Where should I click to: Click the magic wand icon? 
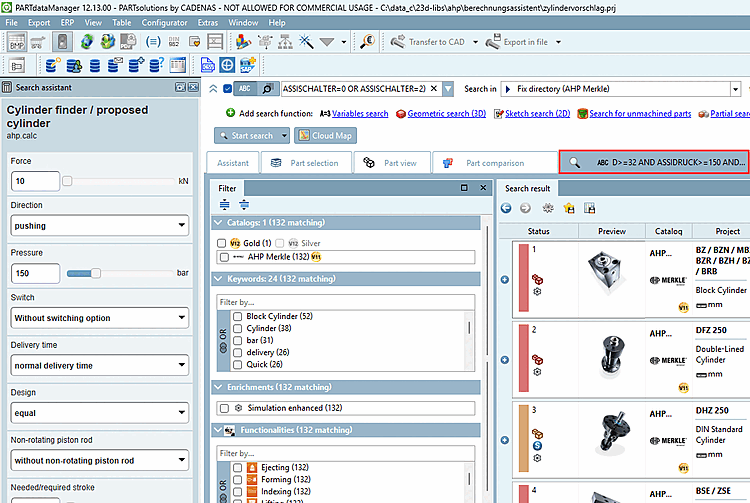(306, 42)
